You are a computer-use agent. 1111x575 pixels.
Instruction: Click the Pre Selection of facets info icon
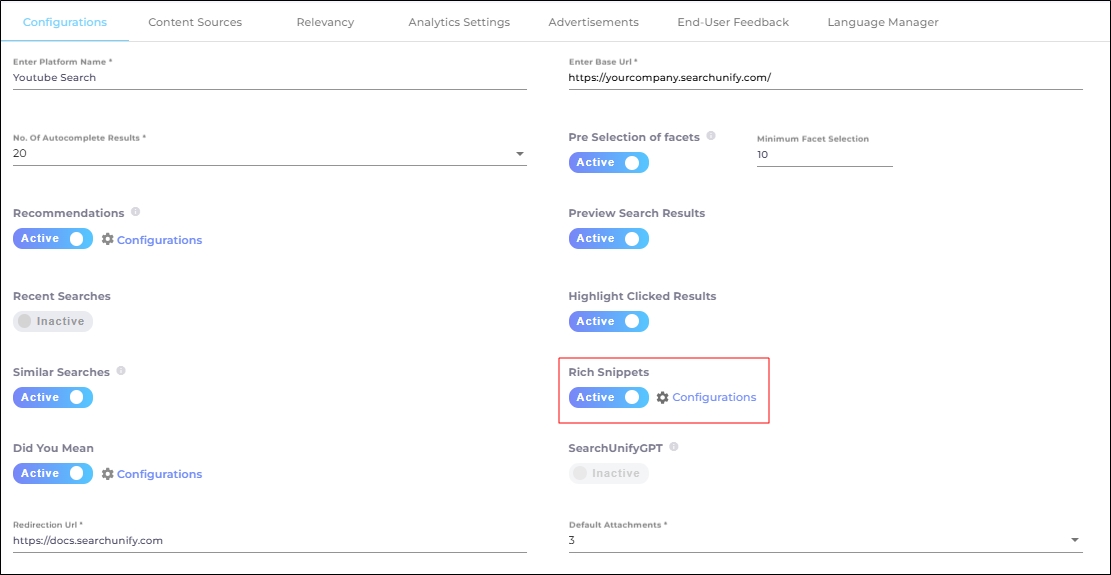point(711,136)
